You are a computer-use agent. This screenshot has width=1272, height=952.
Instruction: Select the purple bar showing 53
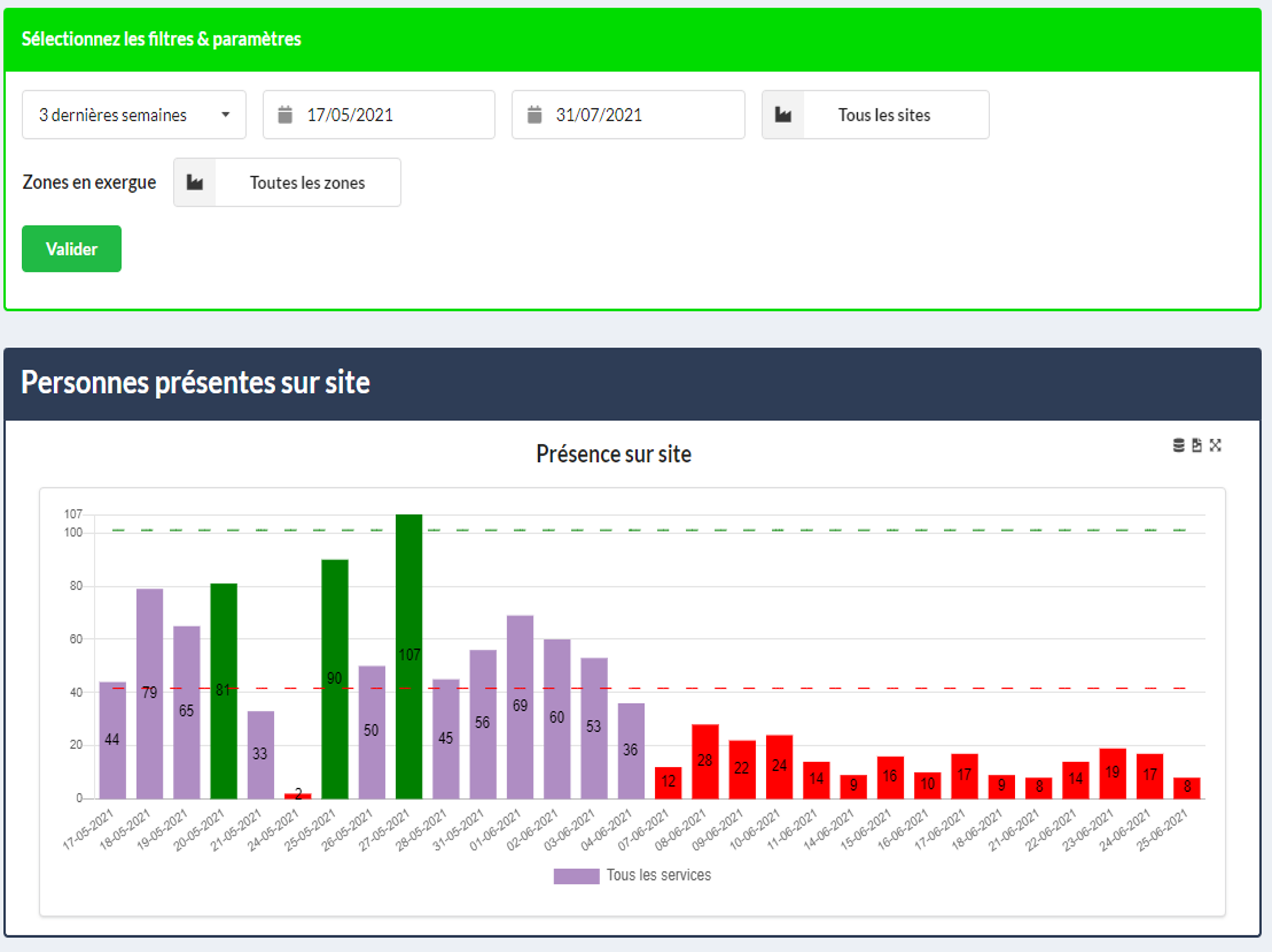[594, 728]
